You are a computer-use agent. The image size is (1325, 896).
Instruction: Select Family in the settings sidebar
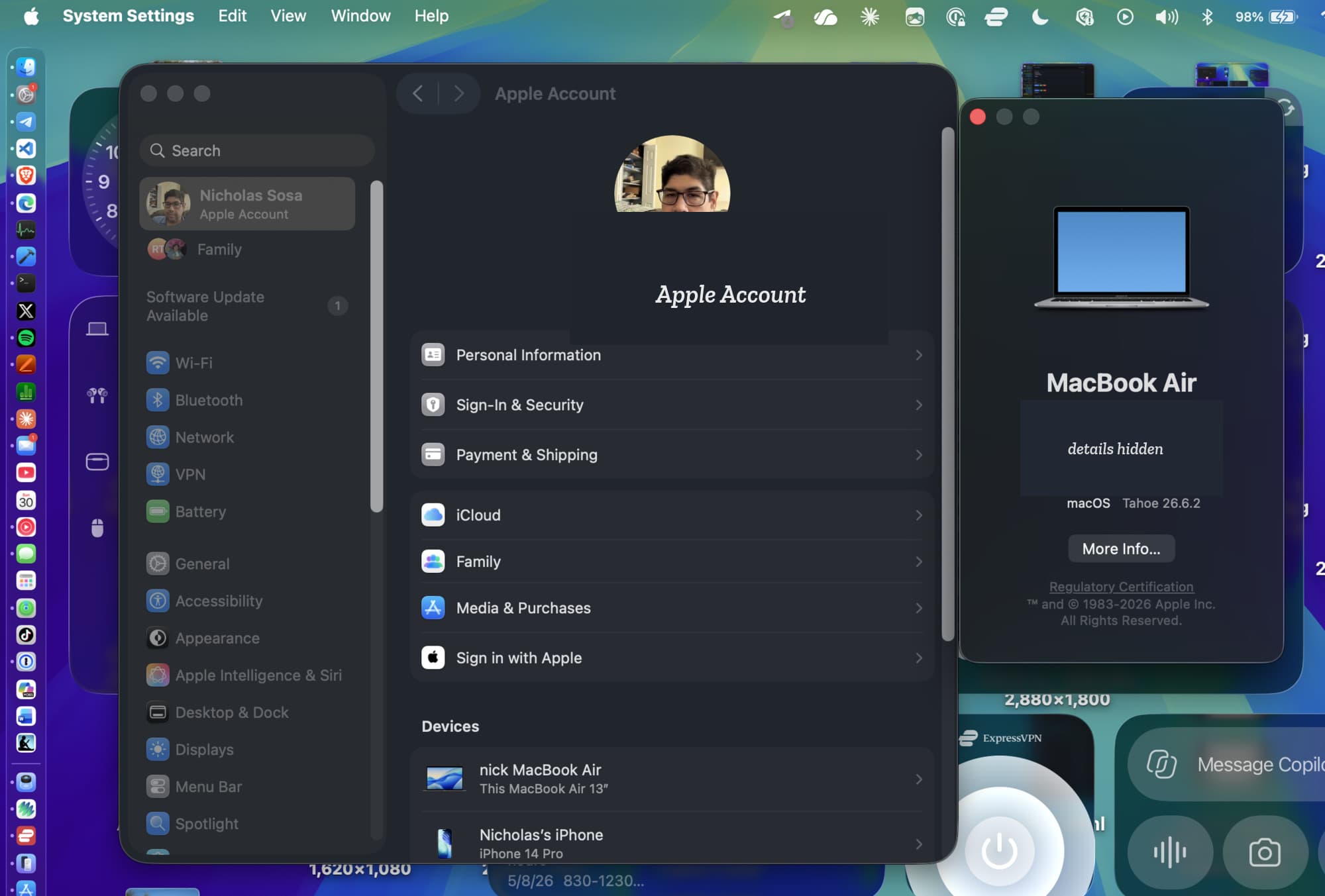247,250
